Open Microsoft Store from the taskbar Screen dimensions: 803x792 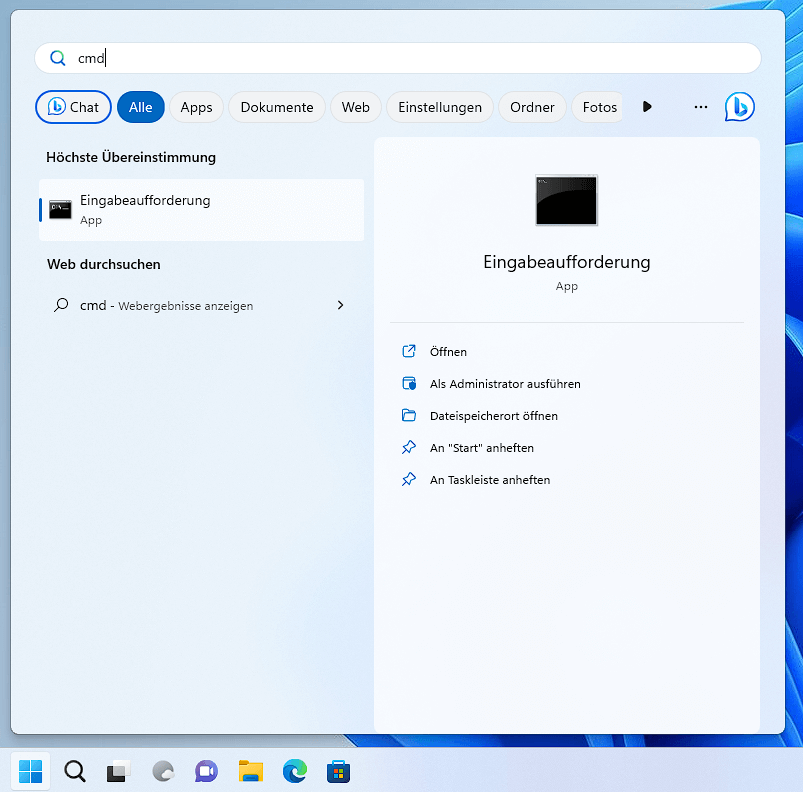[339, 771]
